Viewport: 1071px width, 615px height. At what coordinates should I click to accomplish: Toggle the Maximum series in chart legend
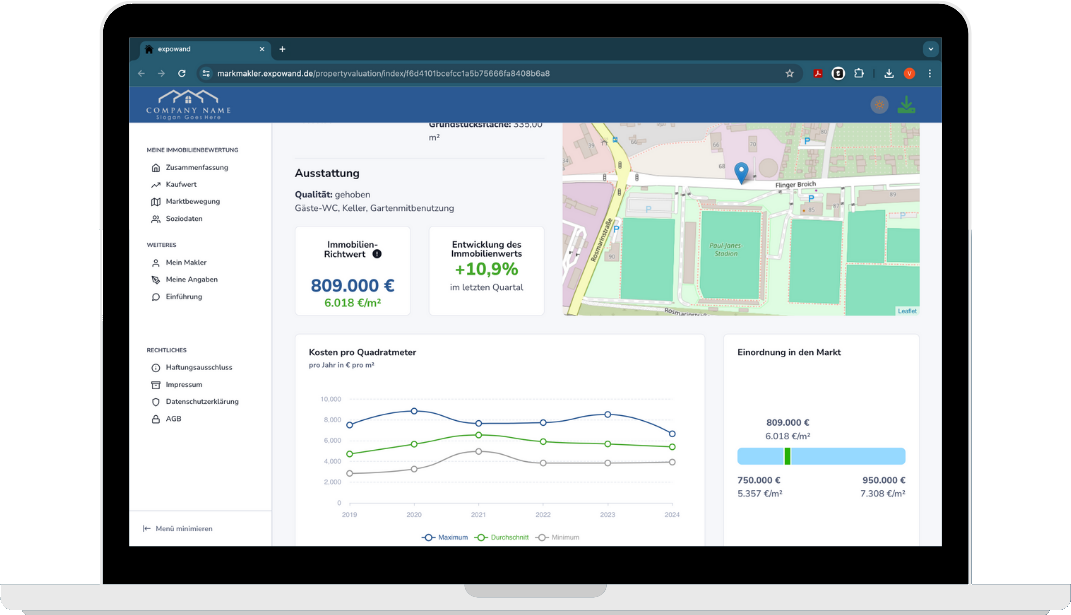(445, 537)
